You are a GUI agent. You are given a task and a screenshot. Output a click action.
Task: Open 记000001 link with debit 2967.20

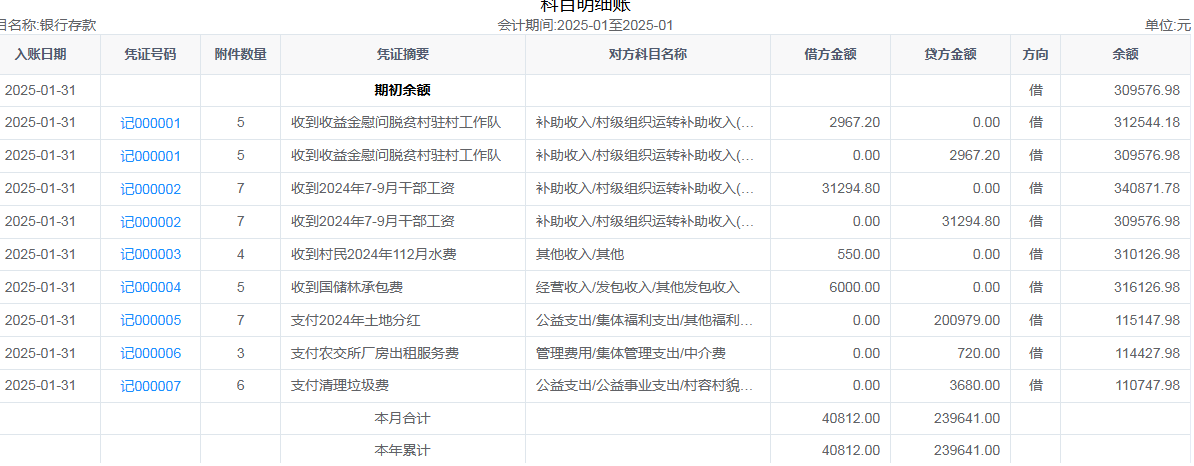coord(151,123)
